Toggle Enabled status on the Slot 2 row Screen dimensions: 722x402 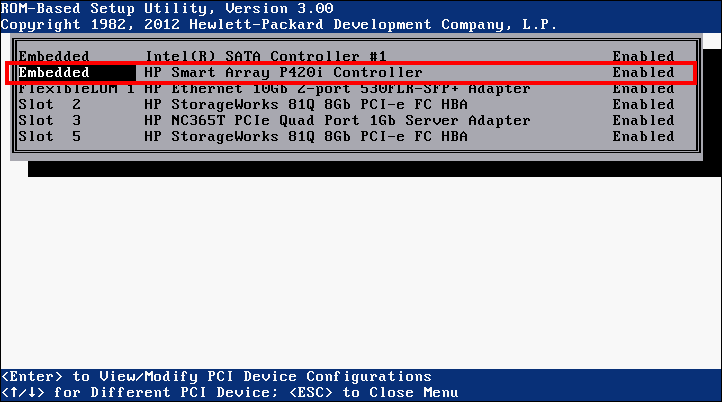click(x=643, y=104)
